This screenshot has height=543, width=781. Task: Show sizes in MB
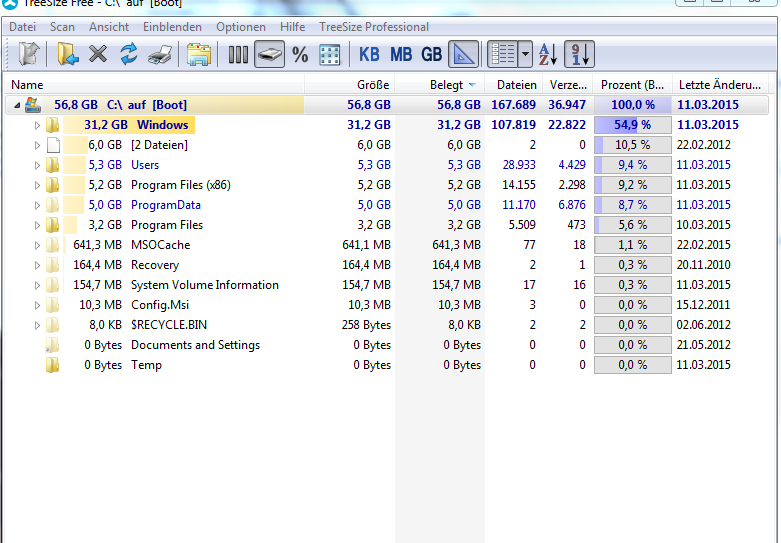401,54
